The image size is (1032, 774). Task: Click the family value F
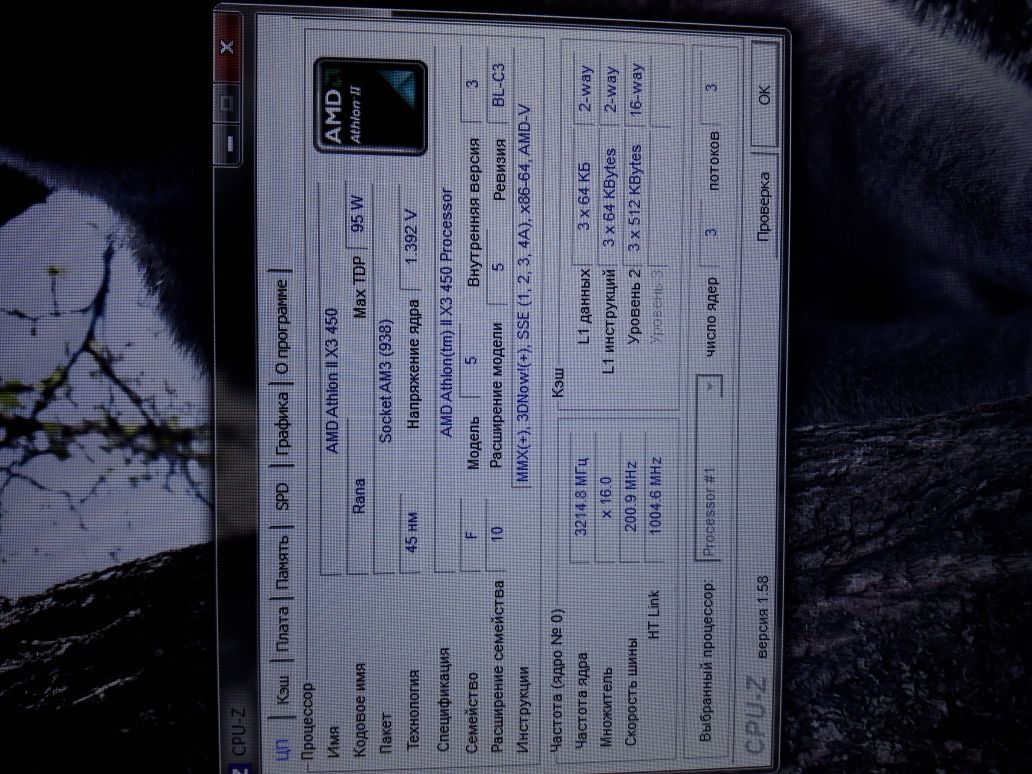pyautogui.click(x=471, y=534)
